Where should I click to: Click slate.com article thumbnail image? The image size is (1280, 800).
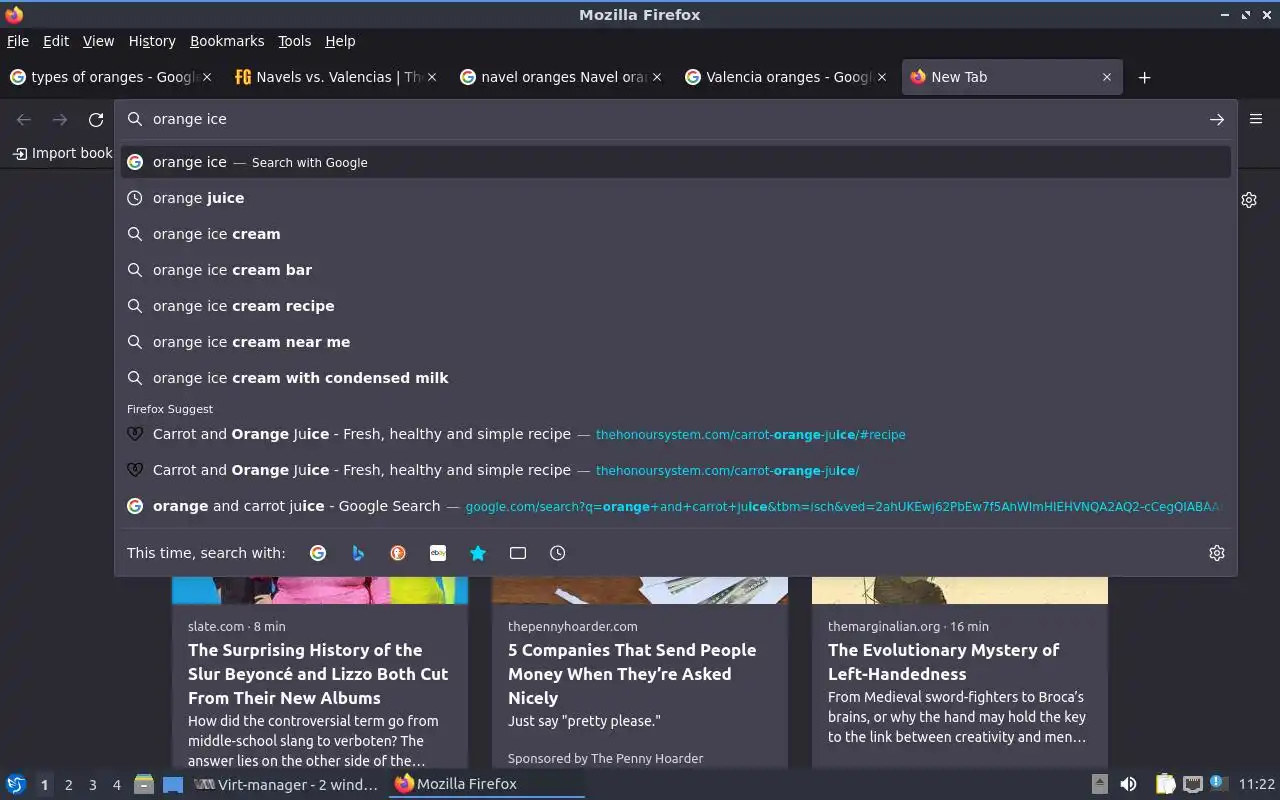click(x=320, y=590)
